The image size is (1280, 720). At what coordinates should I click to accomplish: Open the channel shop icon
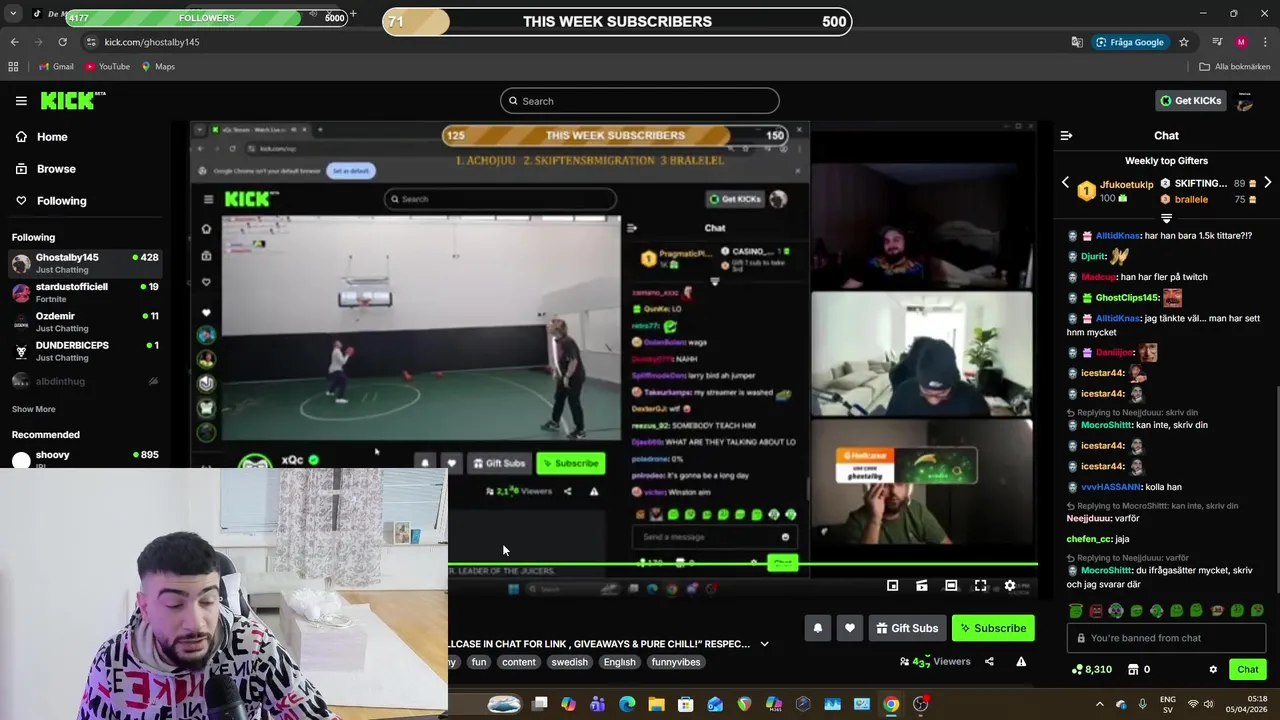pyautogui.click(x=1133, y=670)
